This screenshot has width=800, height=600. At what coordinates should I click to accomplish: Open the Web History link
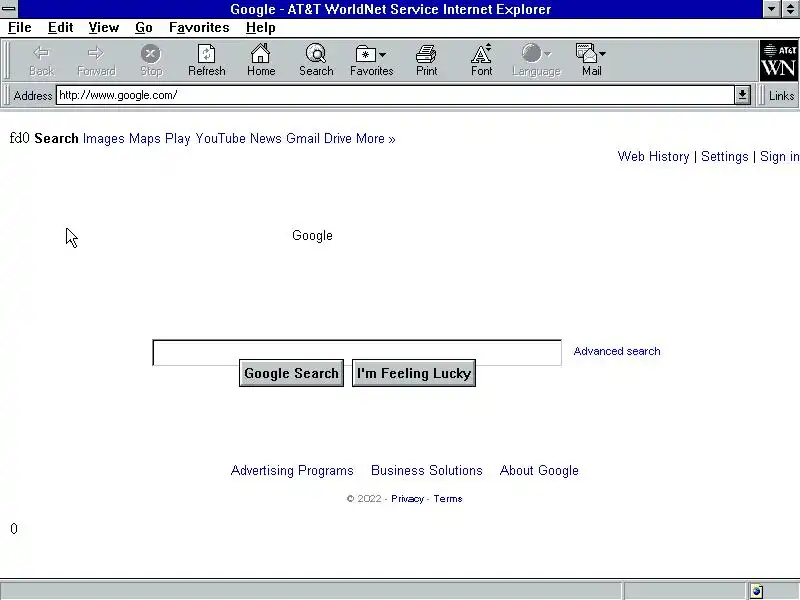654,157
